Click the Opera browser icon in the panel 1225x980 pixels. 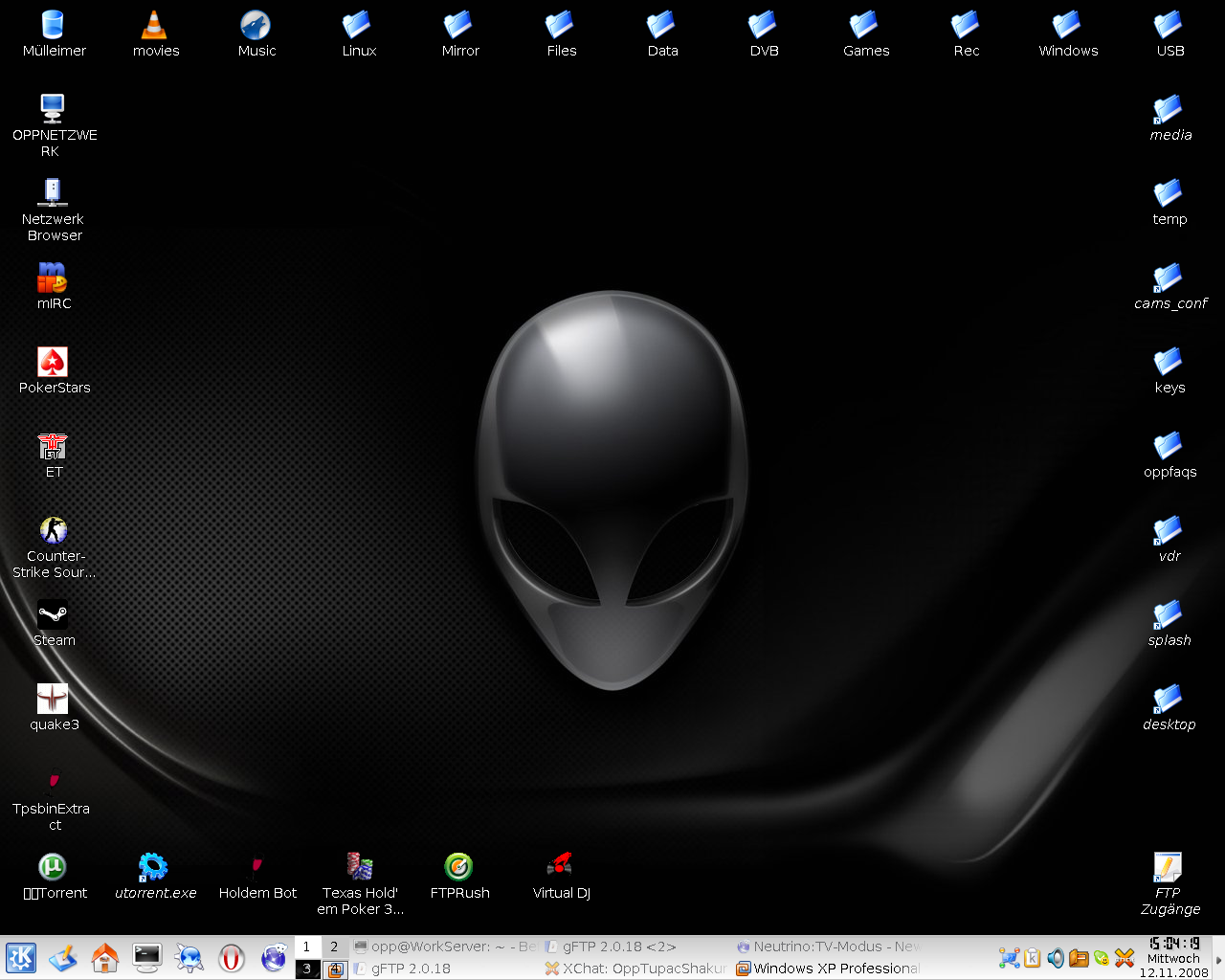232,958
